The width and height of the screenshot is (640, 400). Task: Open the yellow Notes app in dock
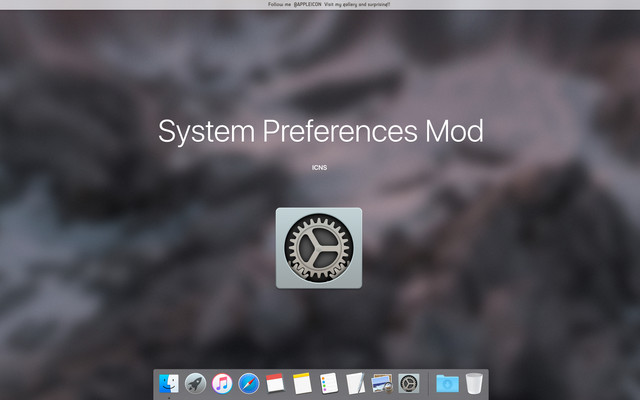(x=302, y=383)
